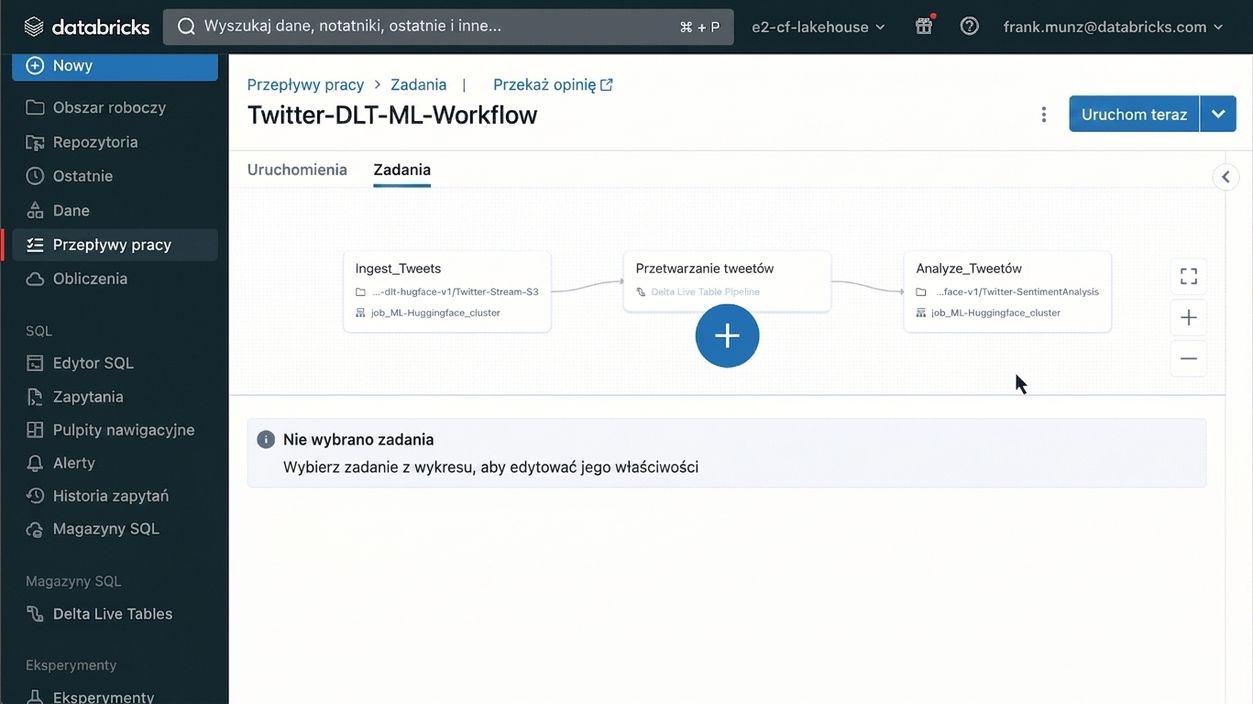Open Obszar roboczy in the sidebar
The height and width of the screenshot is (704, 1253).
tap(109, 107)
